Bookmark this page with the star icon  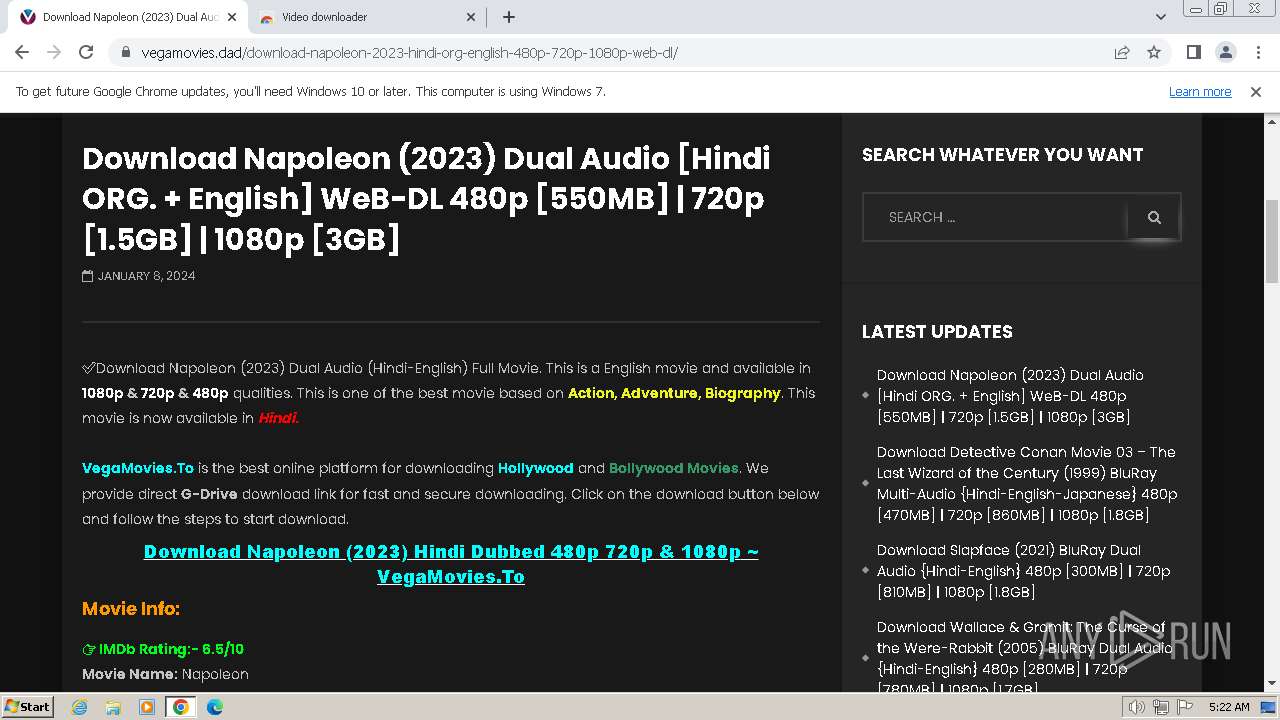[1154, 52]
